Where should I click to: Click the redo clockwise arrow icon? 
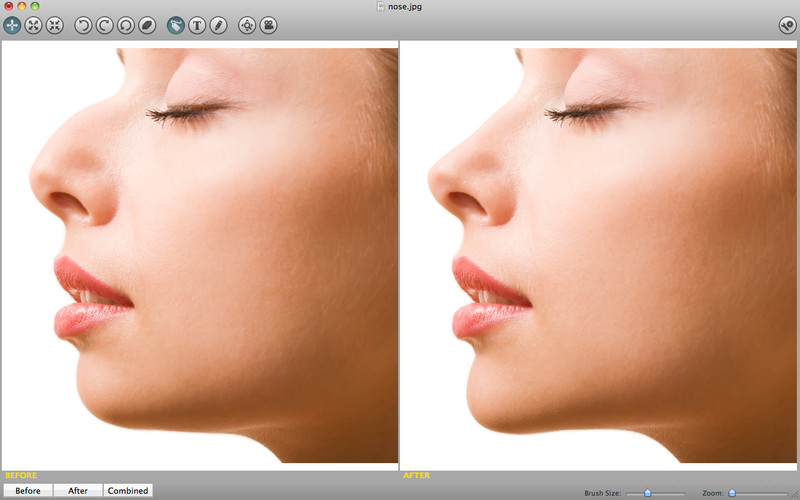(x=104, y=26)
